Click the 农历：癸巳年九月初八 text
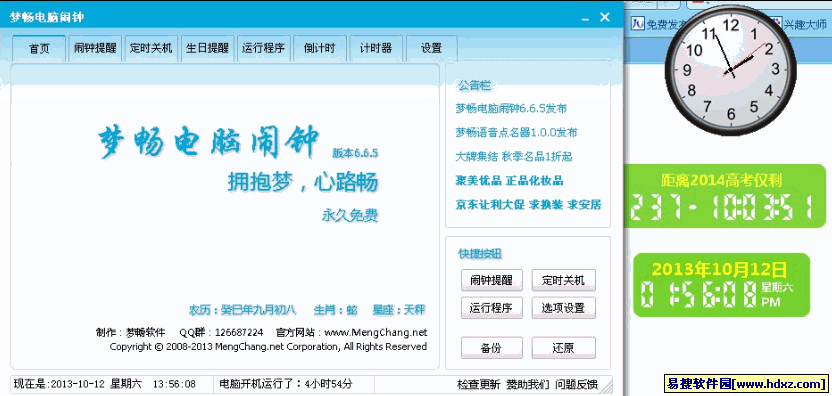832x396 pixels. click(x=242, y=310)
